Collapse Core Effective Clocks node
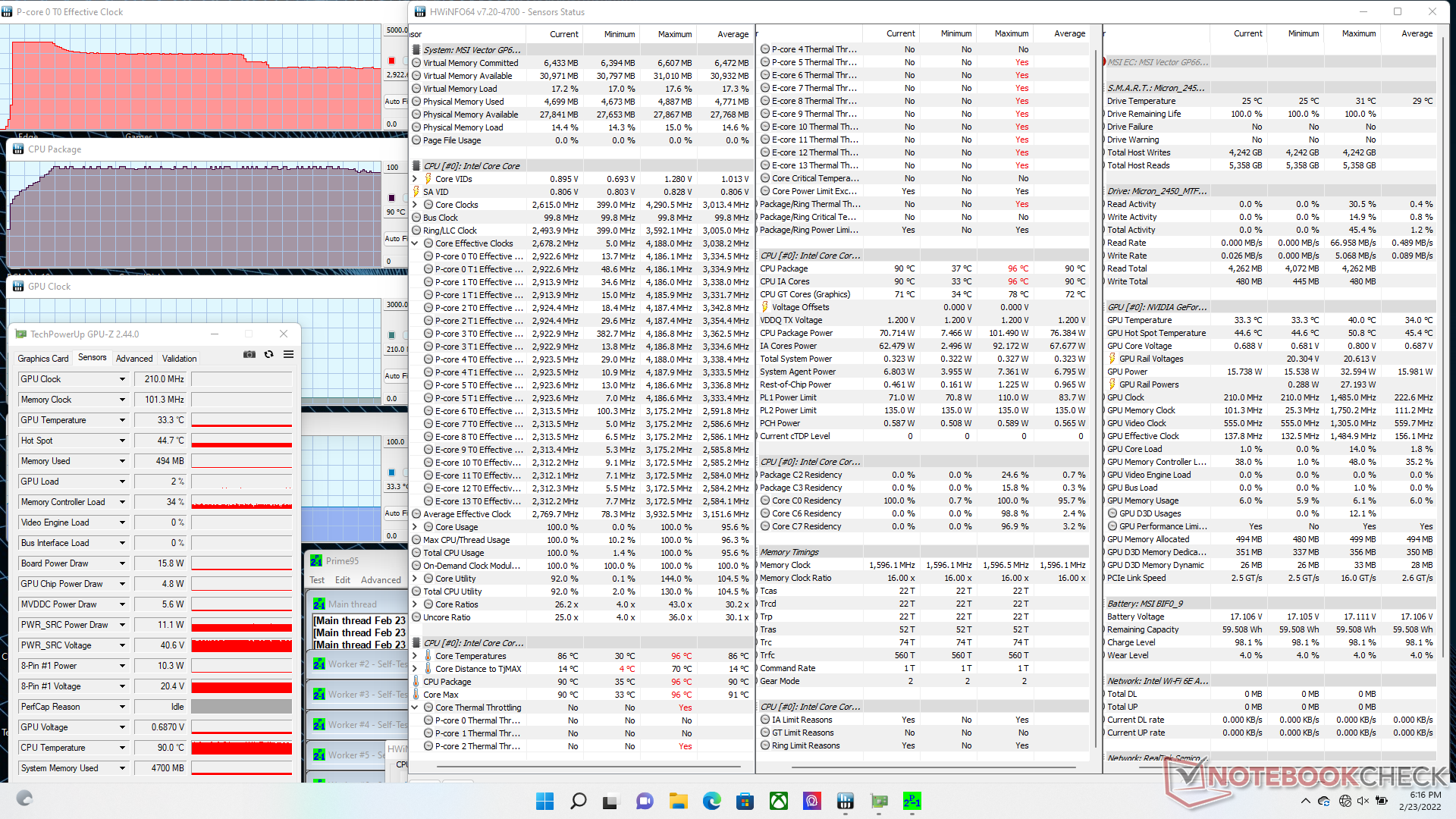The width and height of the screenshot is (1456, 819). click(415, 243)
